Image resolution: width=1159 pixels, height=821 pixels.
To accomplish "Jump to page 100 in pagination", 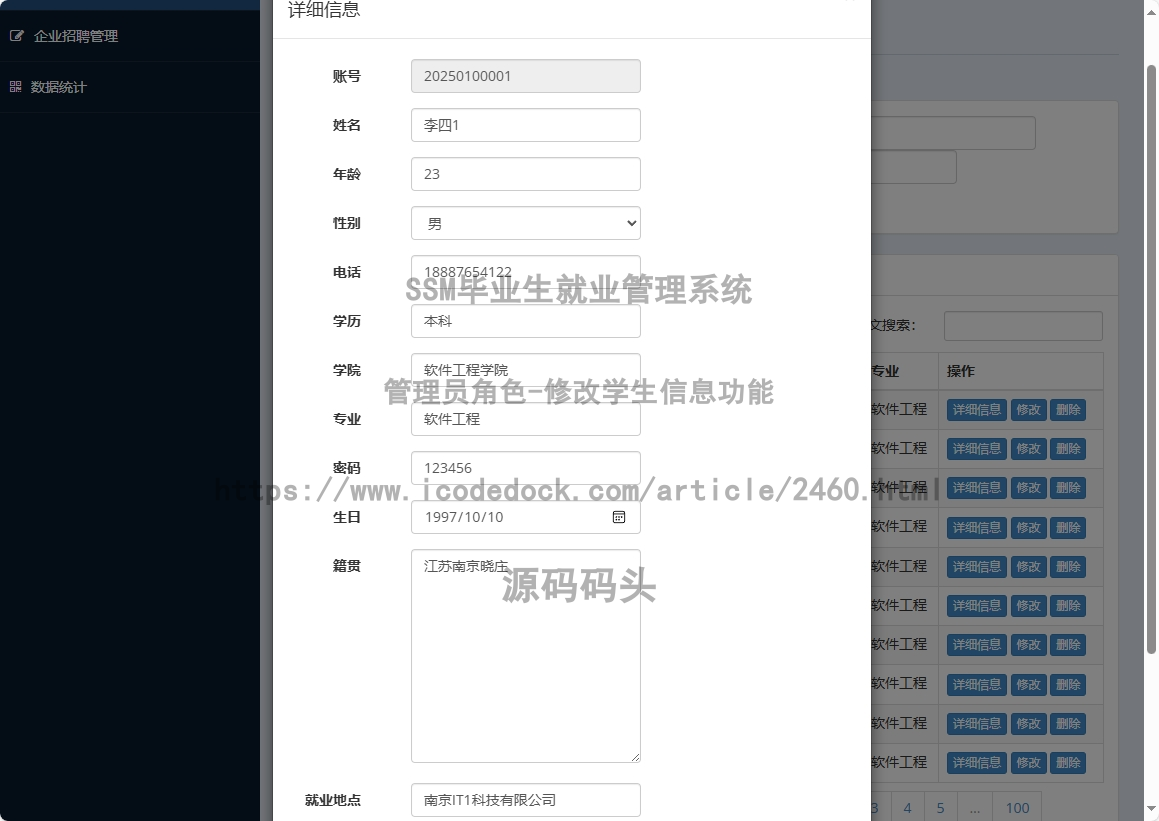I will pos(1017,808).
